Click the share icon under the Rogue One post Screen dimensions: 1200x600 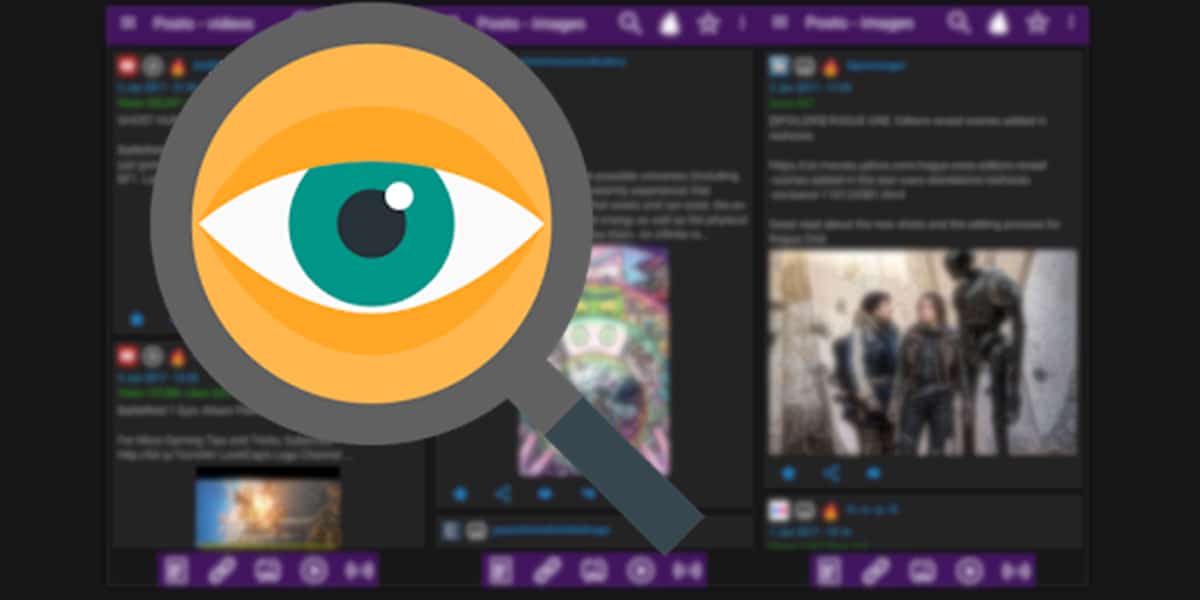(832, 473)
